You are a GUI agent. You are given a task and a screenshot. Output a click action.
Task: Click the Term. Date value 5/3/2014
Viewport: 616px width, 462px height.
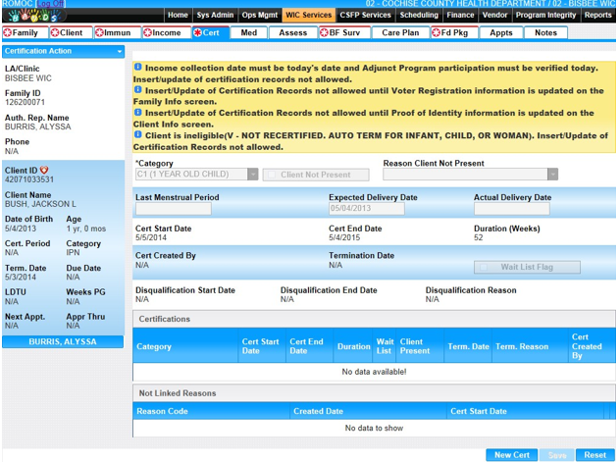click(20, 277)
